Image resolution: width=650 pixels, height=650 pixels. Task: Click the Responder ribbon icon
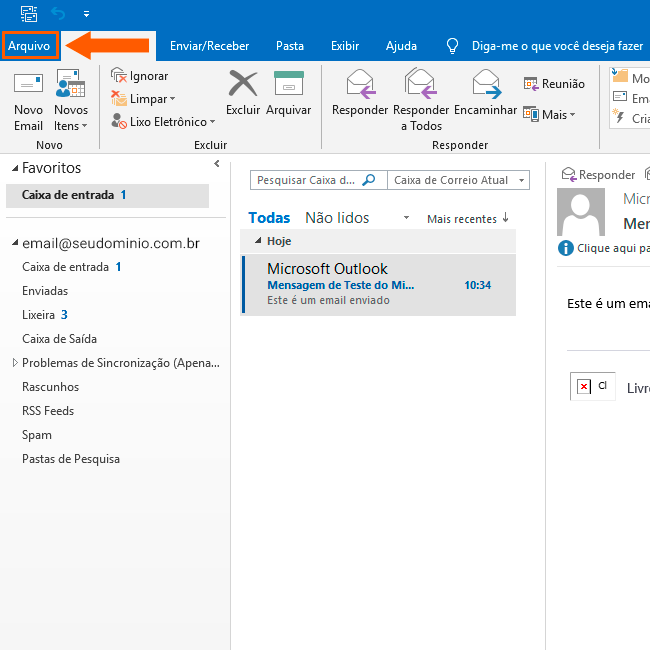(x=361, y=84)
